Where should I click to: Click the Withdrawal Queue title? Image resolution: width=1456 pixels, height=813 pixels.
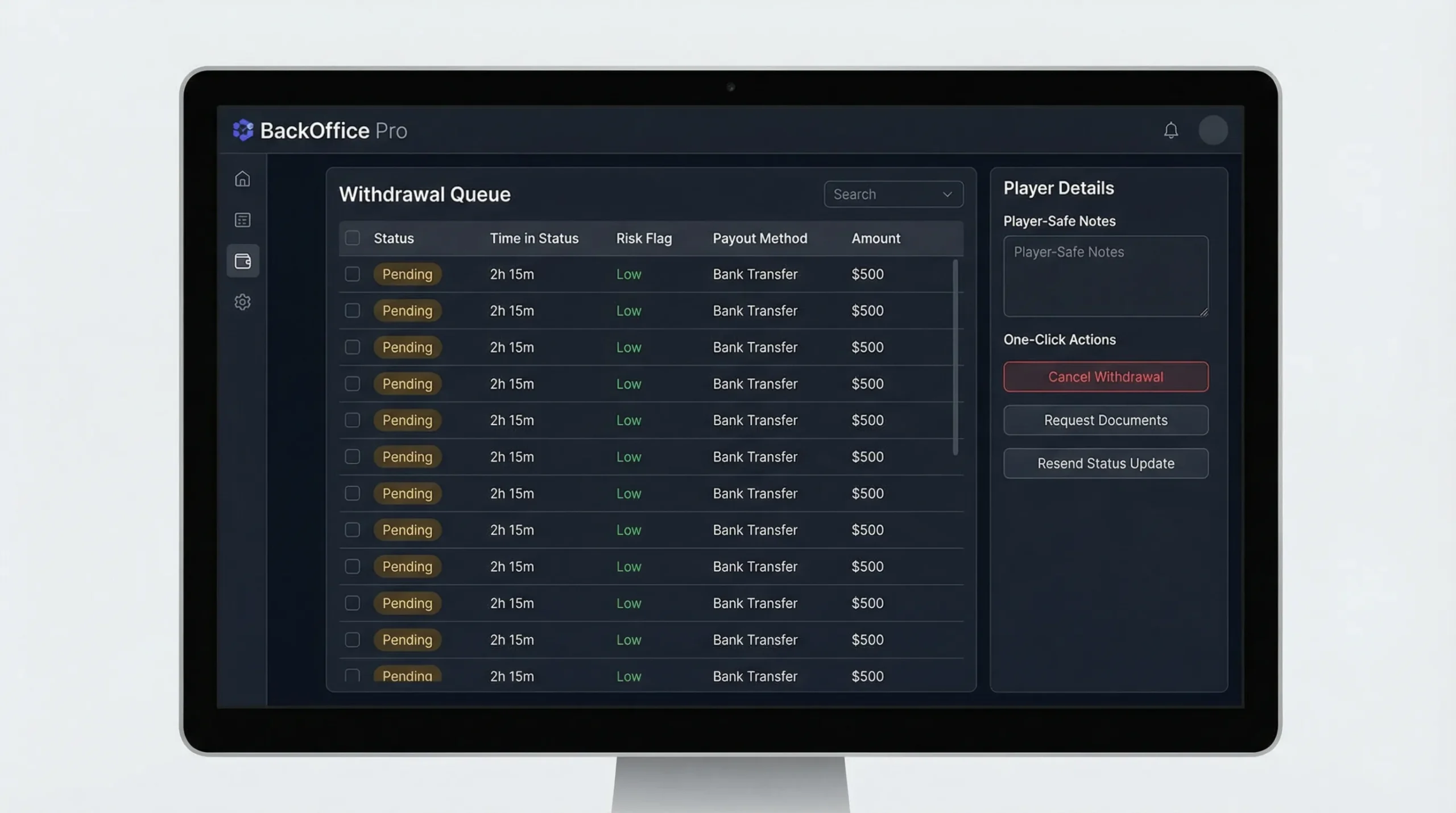(424, 195)
